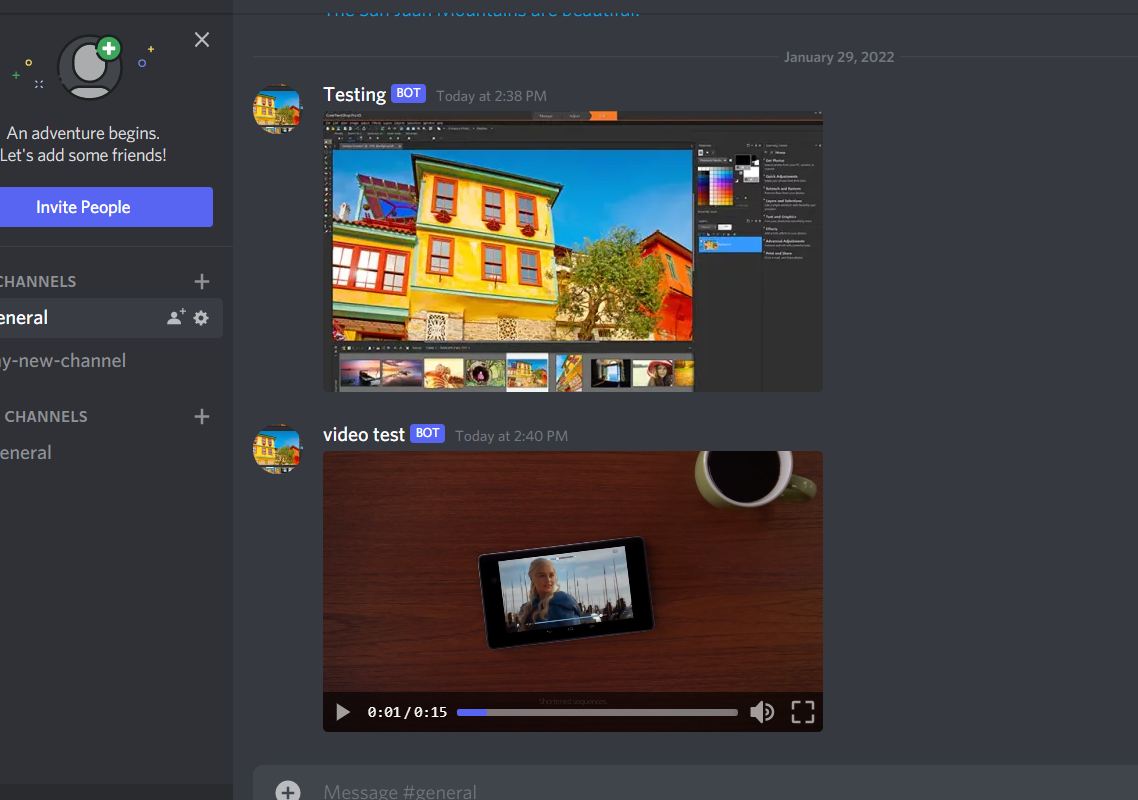Viewport: 1138px width, 800px height.
Task: Click the Invite People button
Action: pyautogui.click(x=84, y=207)
